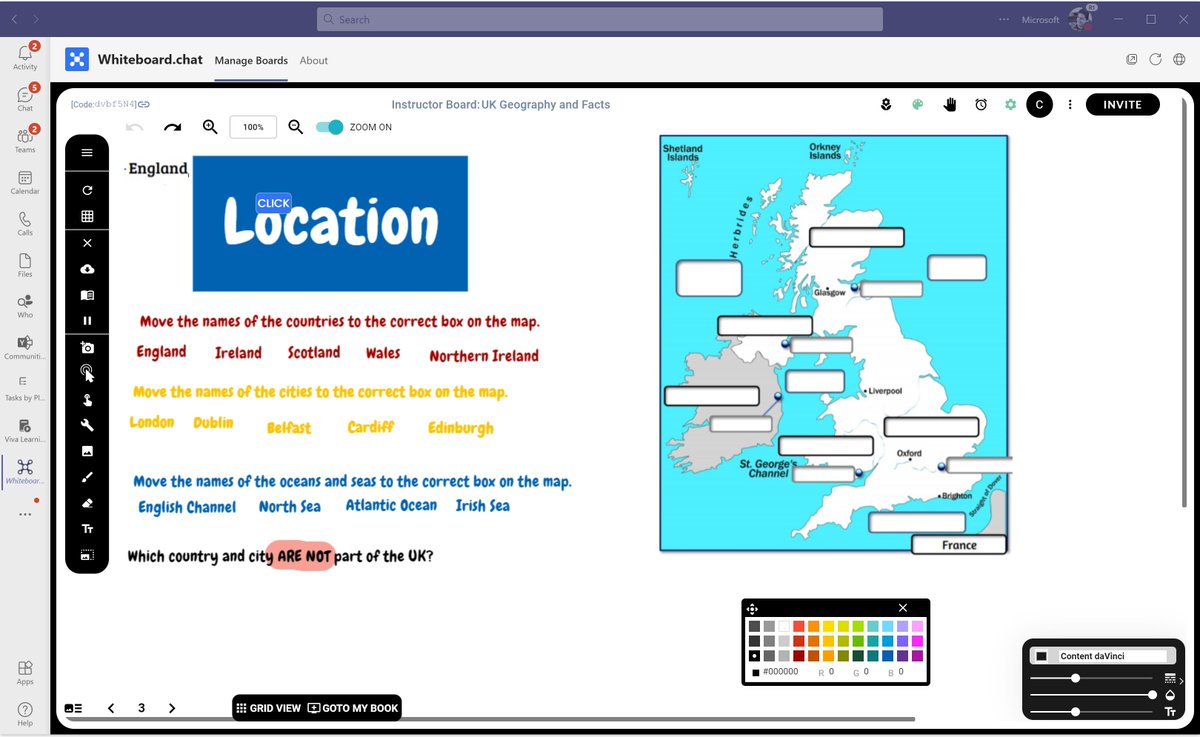Open the hamburger menu atop the left toolbar
This screenshot has width=1200, height=737.
[x=87, y=152]
